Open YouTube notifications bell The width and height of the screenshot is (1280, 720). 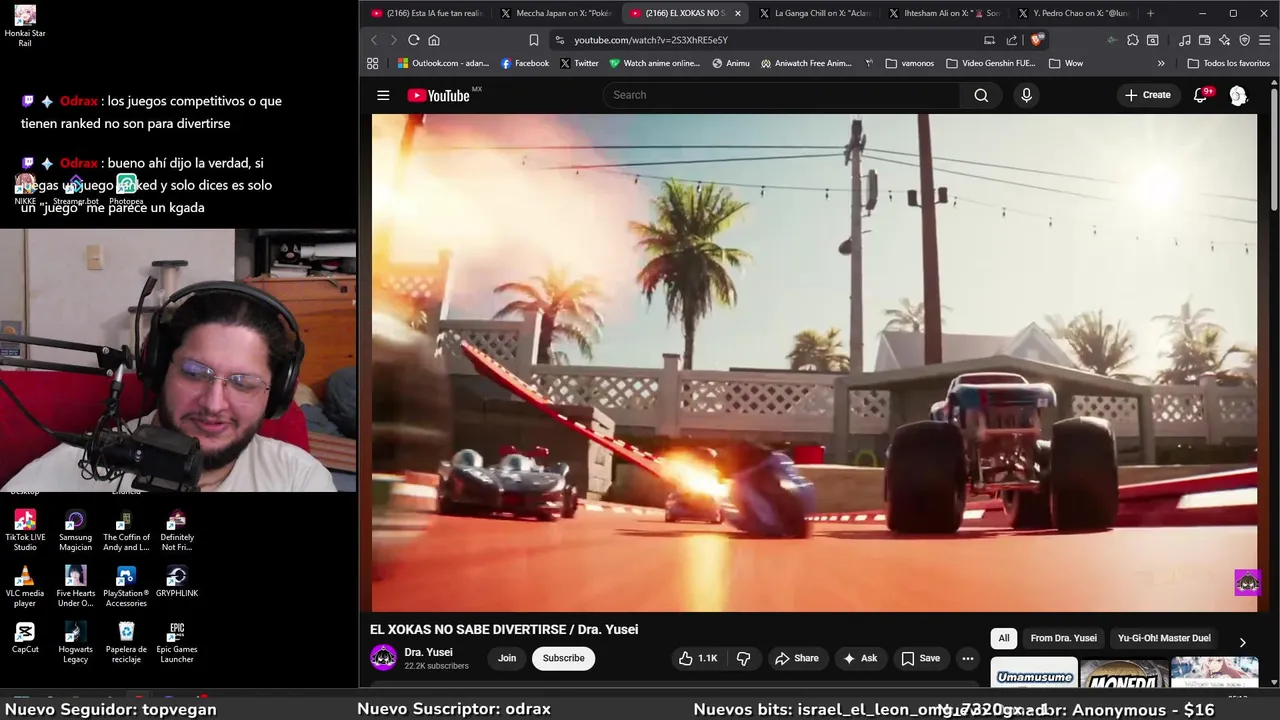click(1201, 95)
